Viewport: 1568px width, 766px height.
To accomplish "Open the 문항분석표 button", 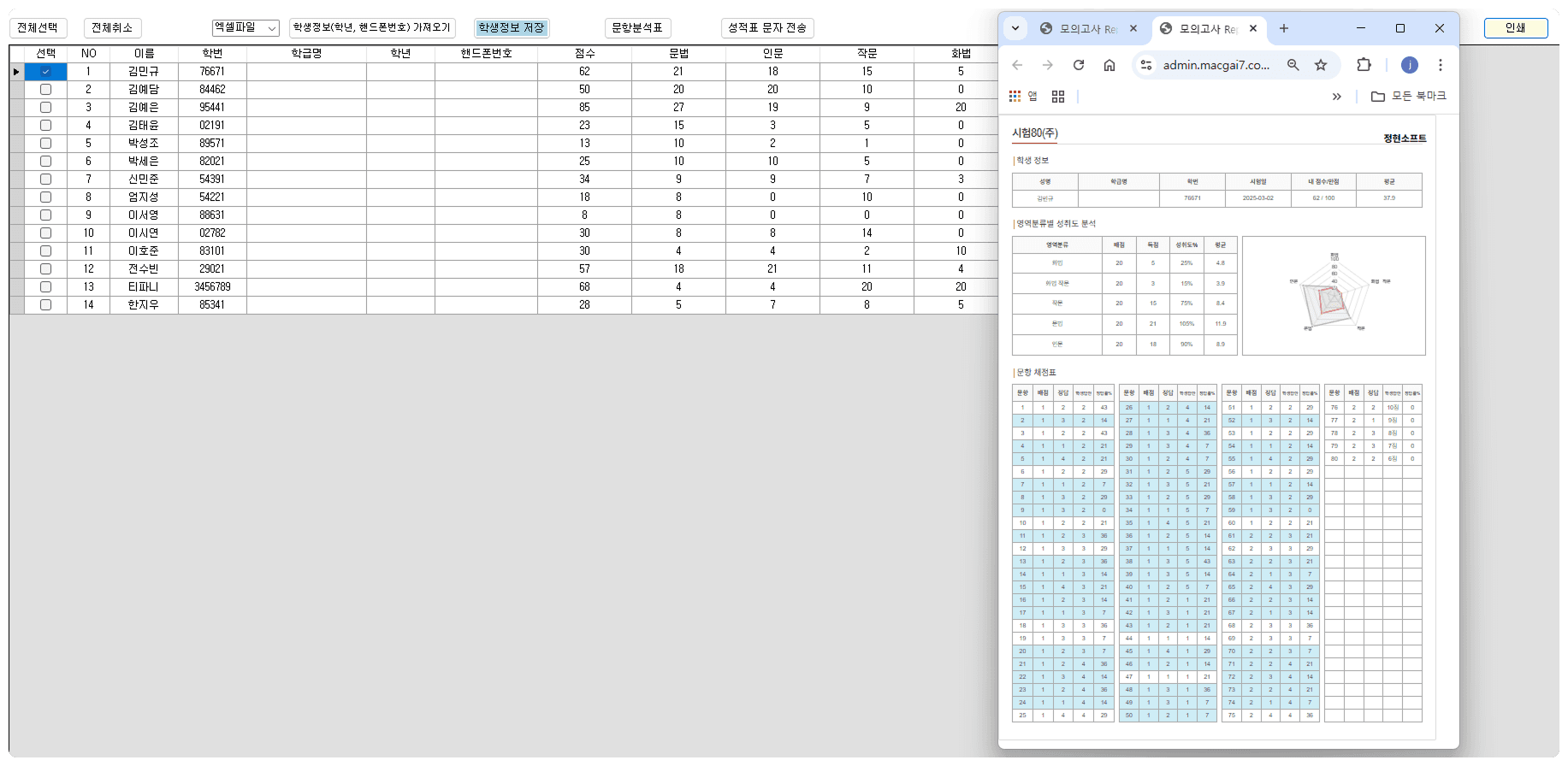I will pos(637,28).
